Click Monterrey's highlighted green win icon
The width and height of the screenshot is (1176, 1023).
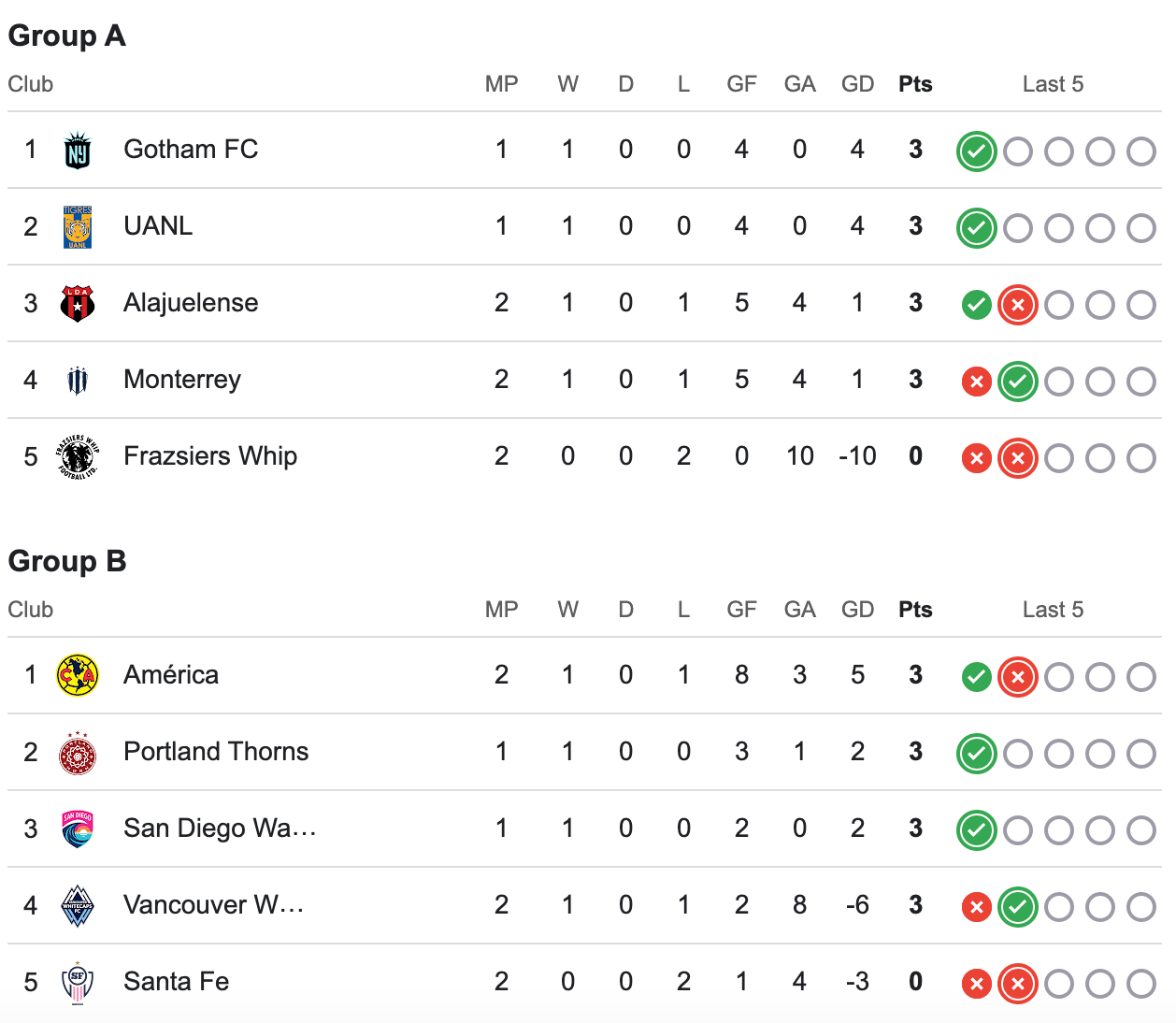(x=1018, y=382)
